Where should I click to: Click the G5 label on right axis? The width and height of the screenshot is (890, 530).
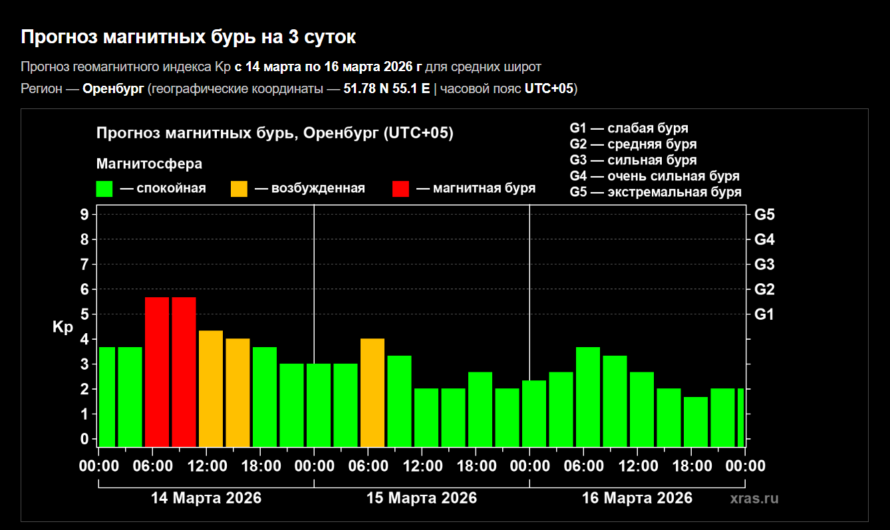[x=765, y=214]
